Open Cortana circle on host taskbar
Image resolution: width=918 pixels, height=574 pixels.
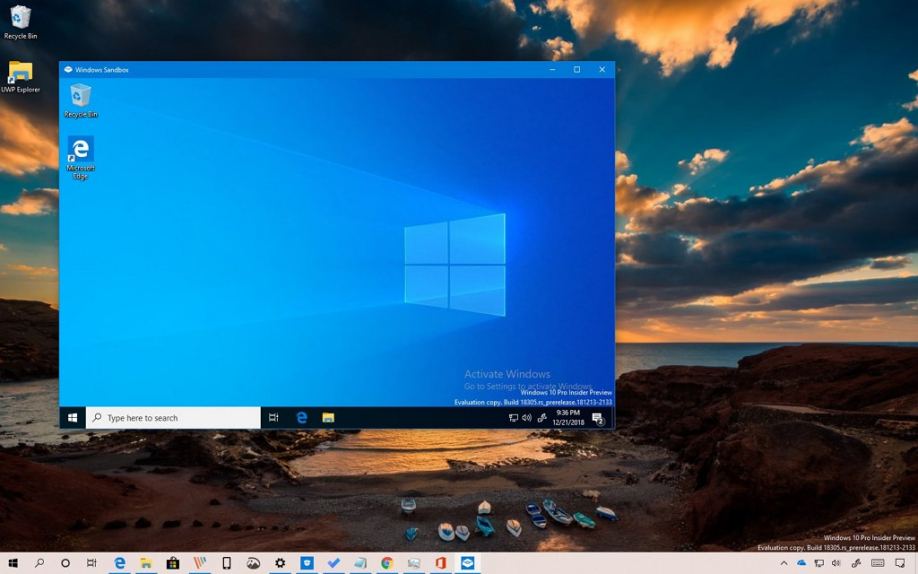pos(66,563)
